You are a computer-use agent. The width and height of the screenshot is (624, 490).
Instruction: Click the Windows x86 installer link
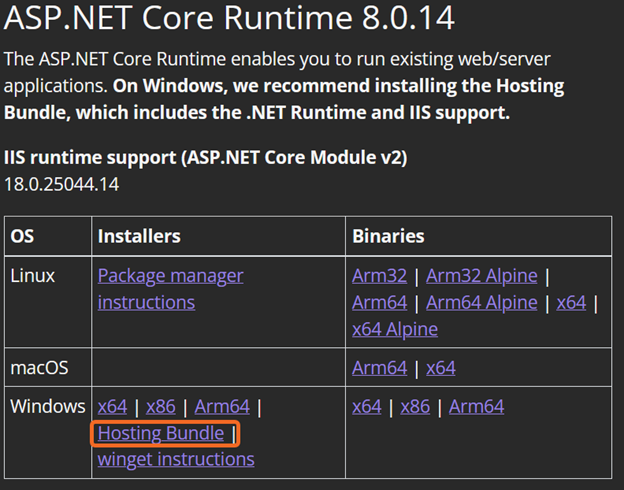[x=161, y=407]
